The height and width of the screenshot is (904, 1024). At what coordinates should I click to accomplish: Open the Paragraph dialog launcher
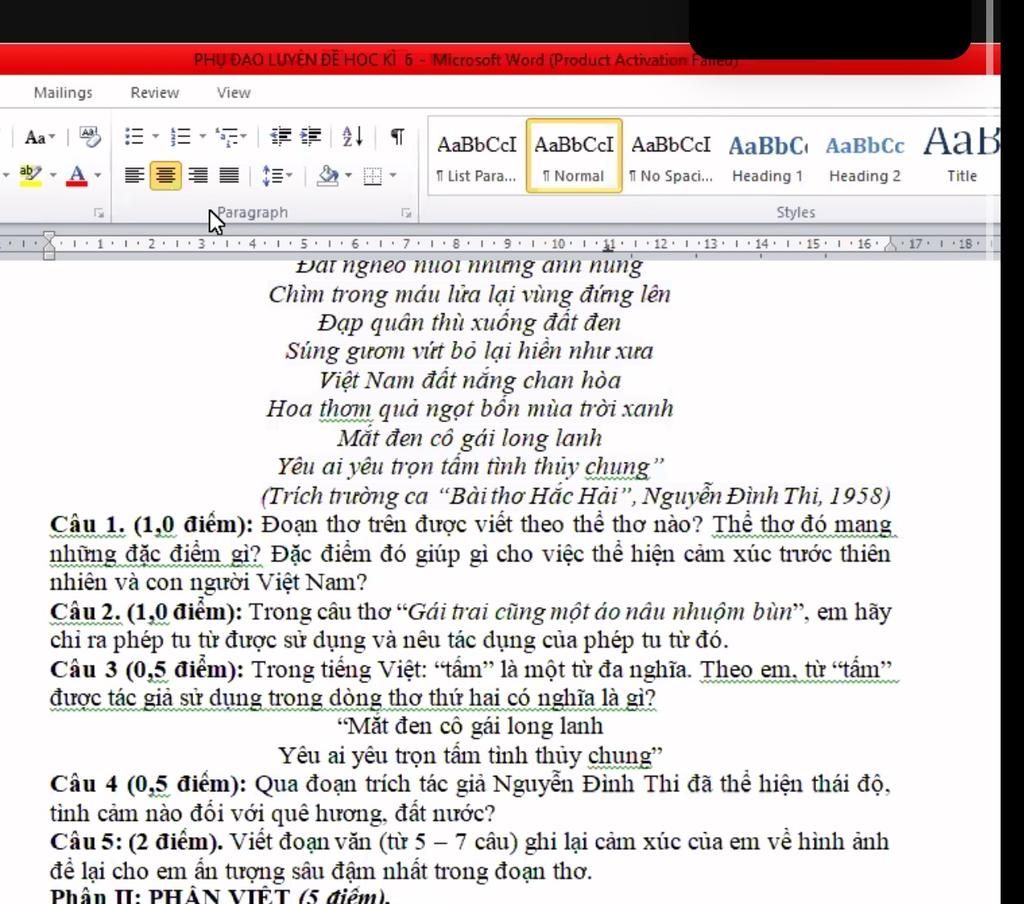coord(406,213)
